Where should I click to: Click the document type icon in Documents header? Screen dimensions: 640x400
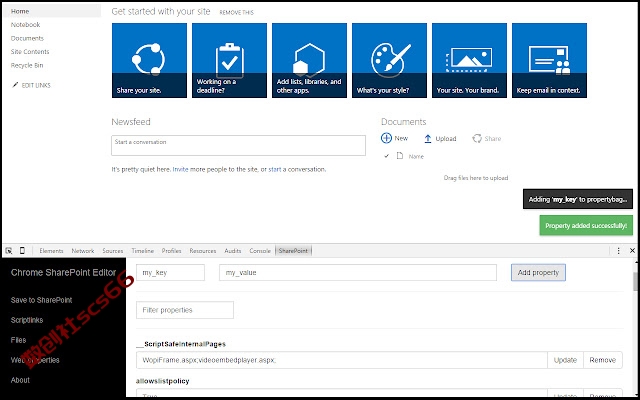400,156
